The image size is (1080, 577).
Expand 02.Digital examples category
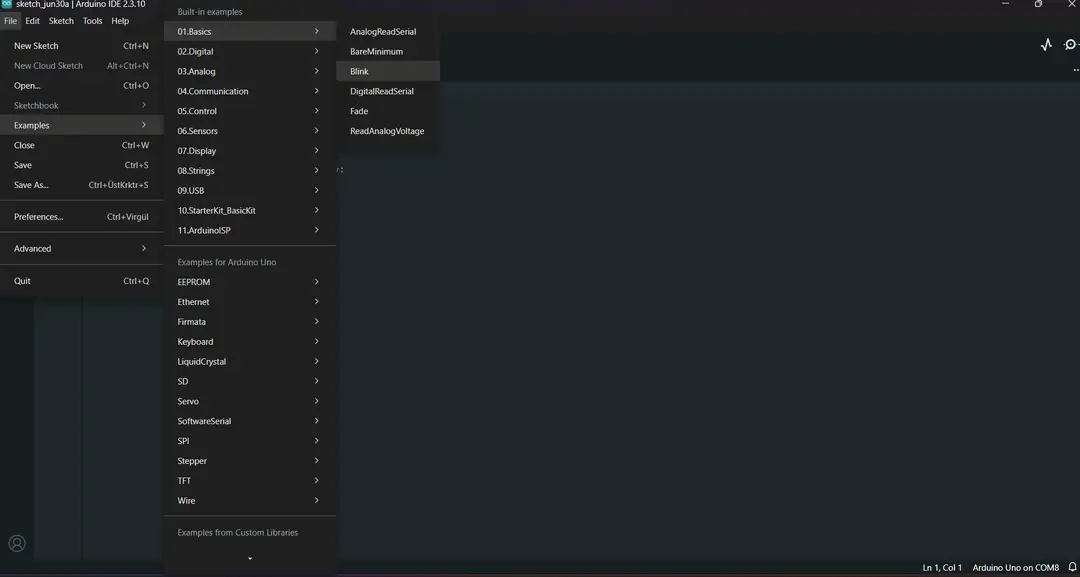click(250, 52)
